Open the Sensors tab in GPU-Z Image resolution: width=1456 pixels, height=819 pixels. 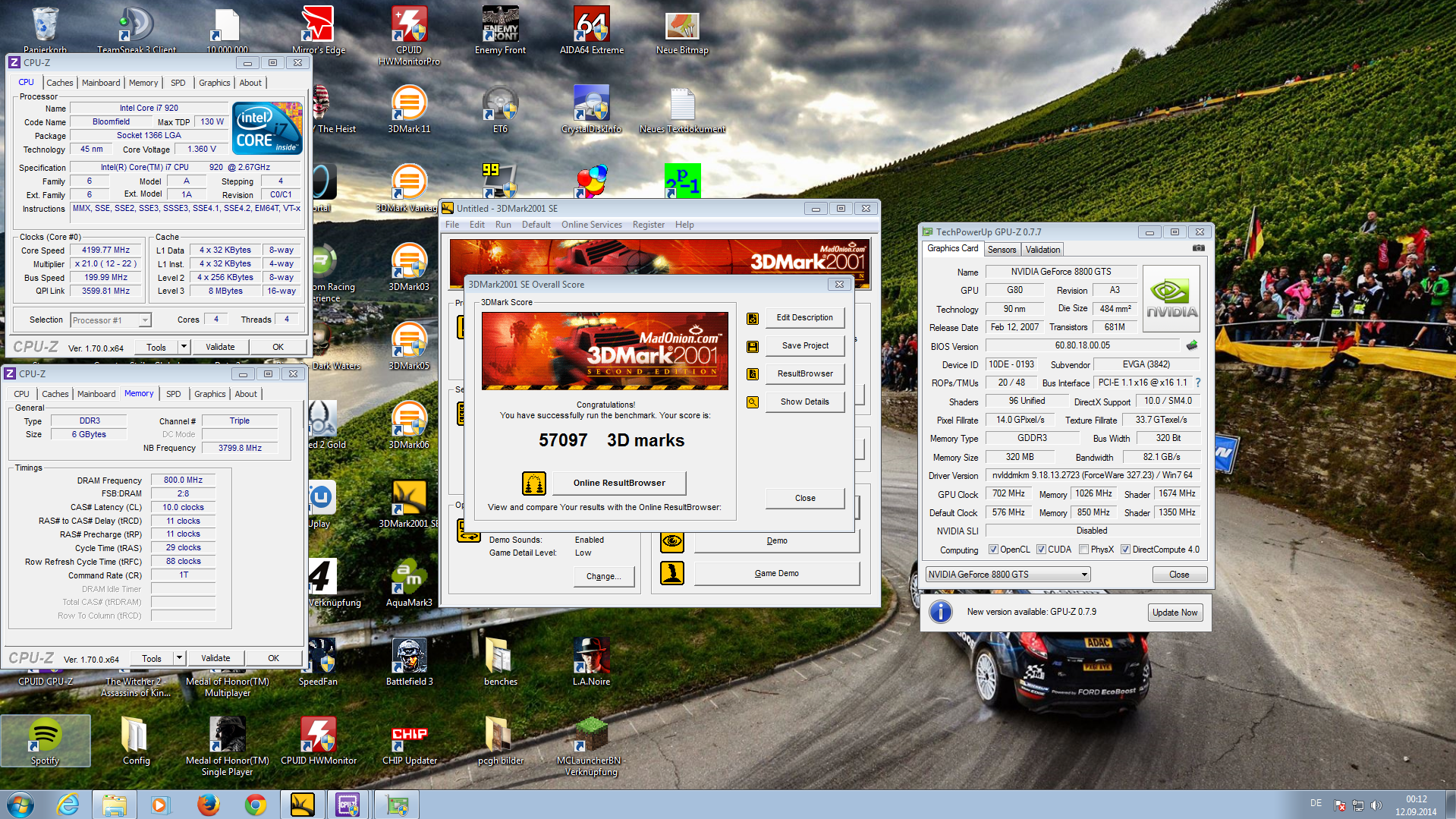point(1002,250)
